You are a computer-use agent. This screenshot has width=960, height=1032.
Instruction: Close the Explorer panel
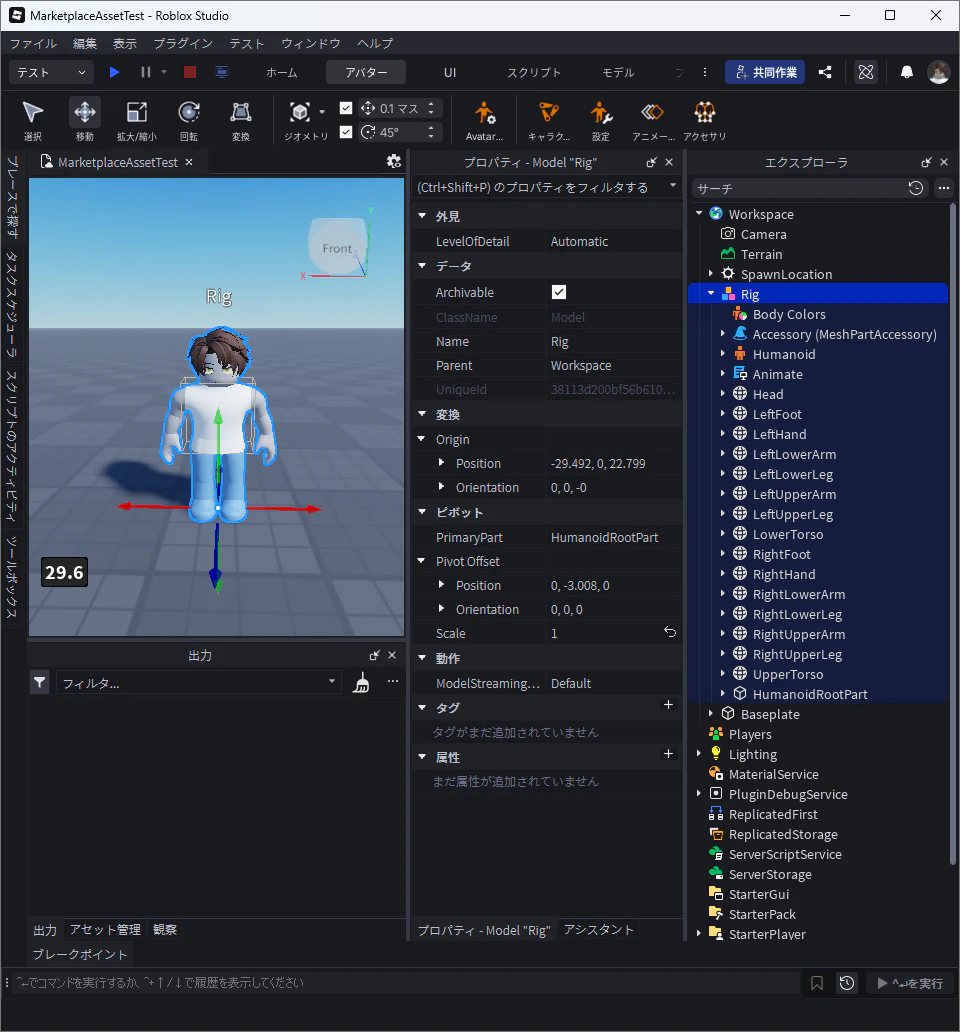944,162
